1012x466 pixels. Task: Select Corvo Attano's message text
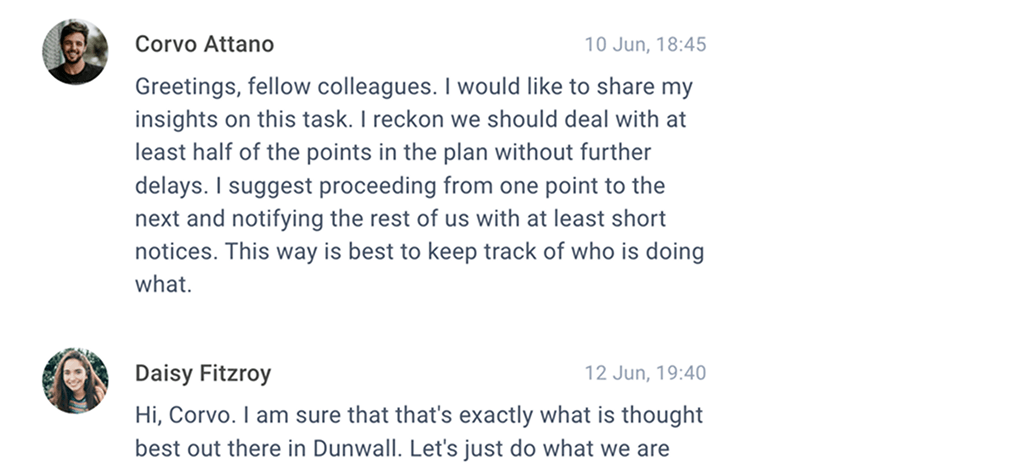click(419, 185)
